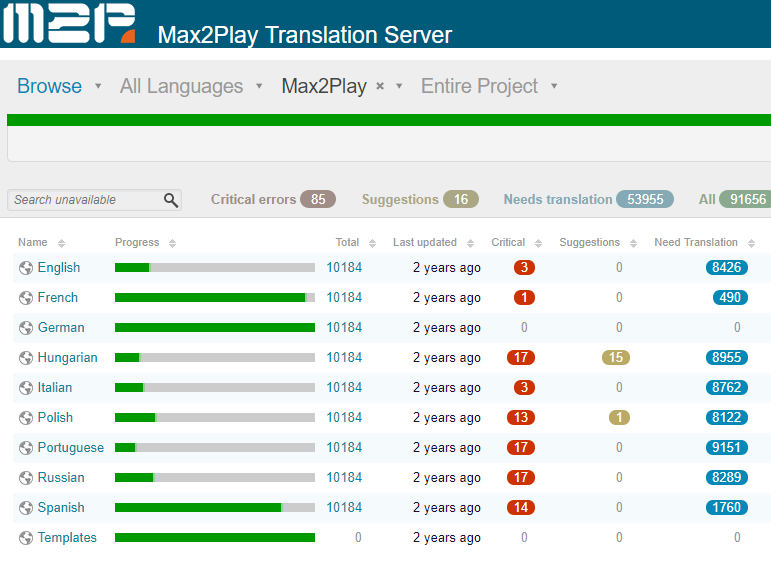Open the English language link

[x=59, y=268]
